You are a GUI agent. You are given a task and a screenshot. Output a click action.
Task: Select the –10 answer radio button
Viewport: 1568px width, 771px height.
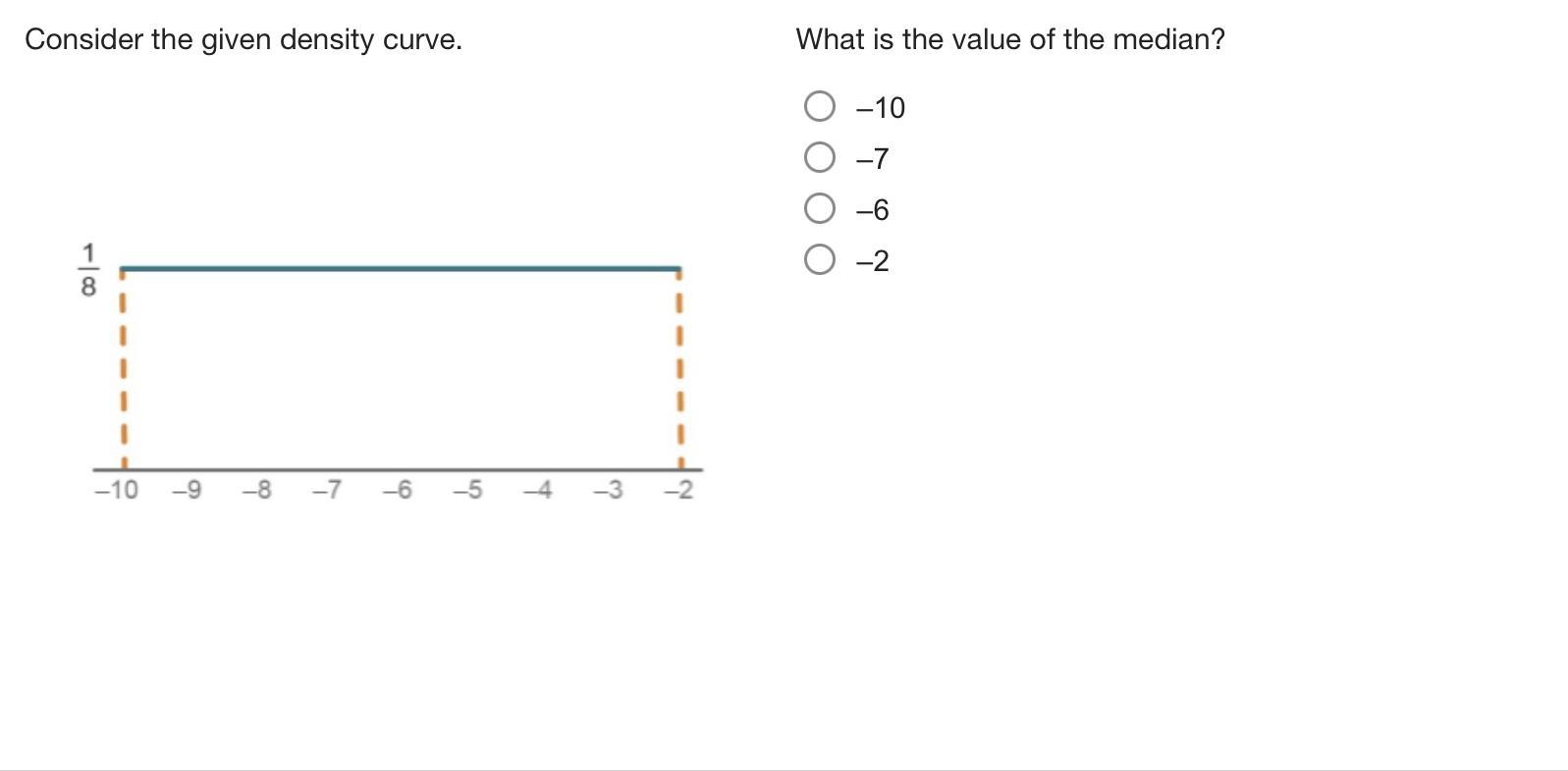pyautogui.click(x=820, y=106)
